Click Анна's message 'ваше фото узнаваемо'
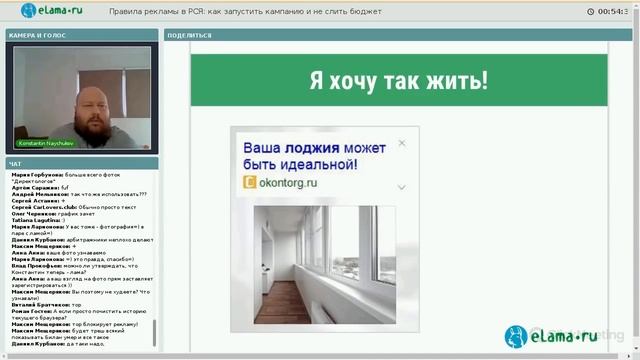Screen dimensions: 640x360 point(59,253)
